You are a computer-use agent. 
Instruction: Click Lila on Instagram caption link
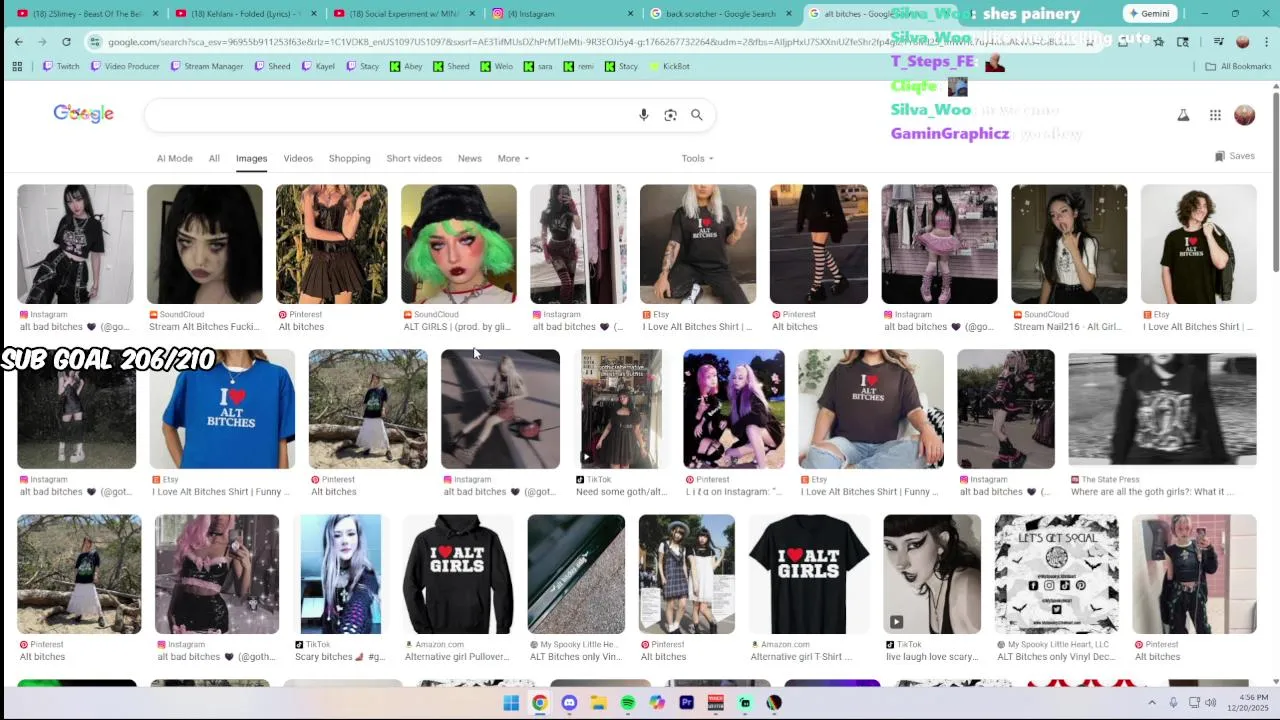pos(734,492)
